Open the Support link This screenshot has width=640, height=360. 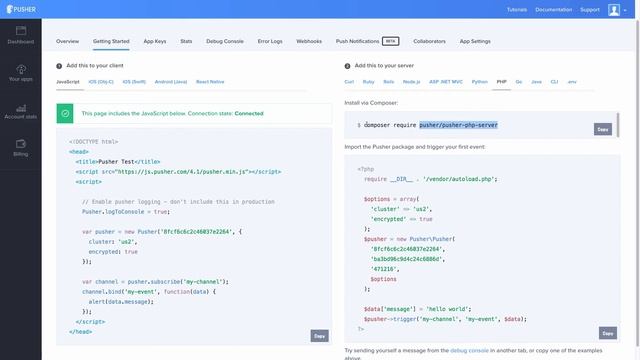point(590,9)
